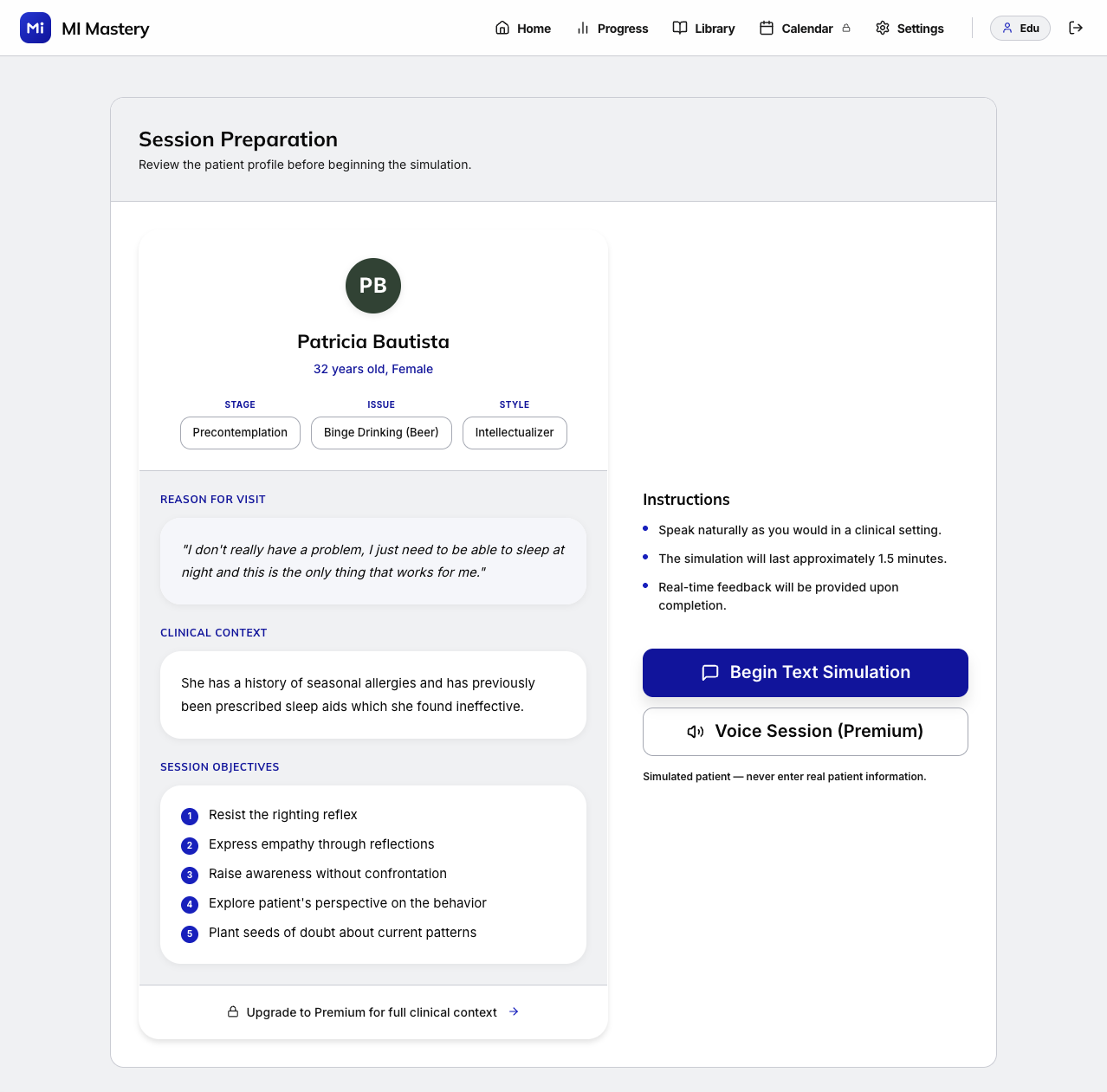This screenshot has height=1092, width=1107.
Task: Click the Instructions heading
Action: (686, 500)
